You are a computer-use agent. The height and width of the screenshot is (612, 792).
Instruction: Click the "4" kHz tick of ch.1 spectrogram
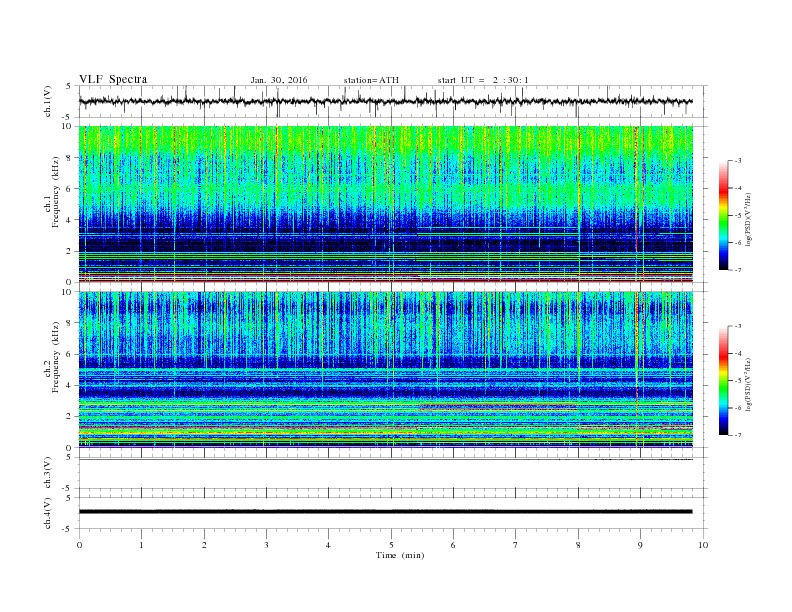(x=70, y=220)
